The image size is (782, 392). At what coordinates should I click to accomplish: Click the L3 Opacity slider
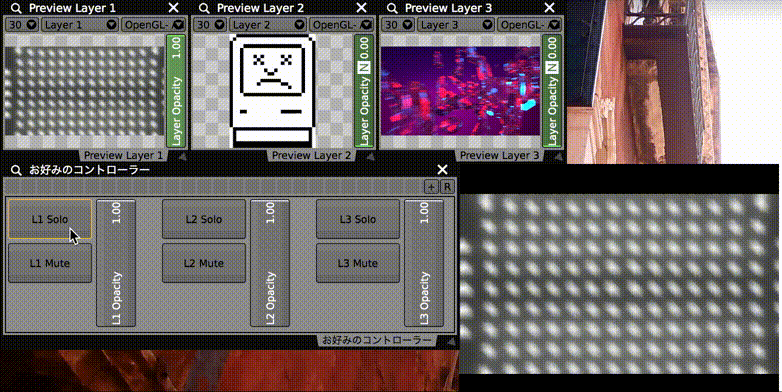[424, 263]
